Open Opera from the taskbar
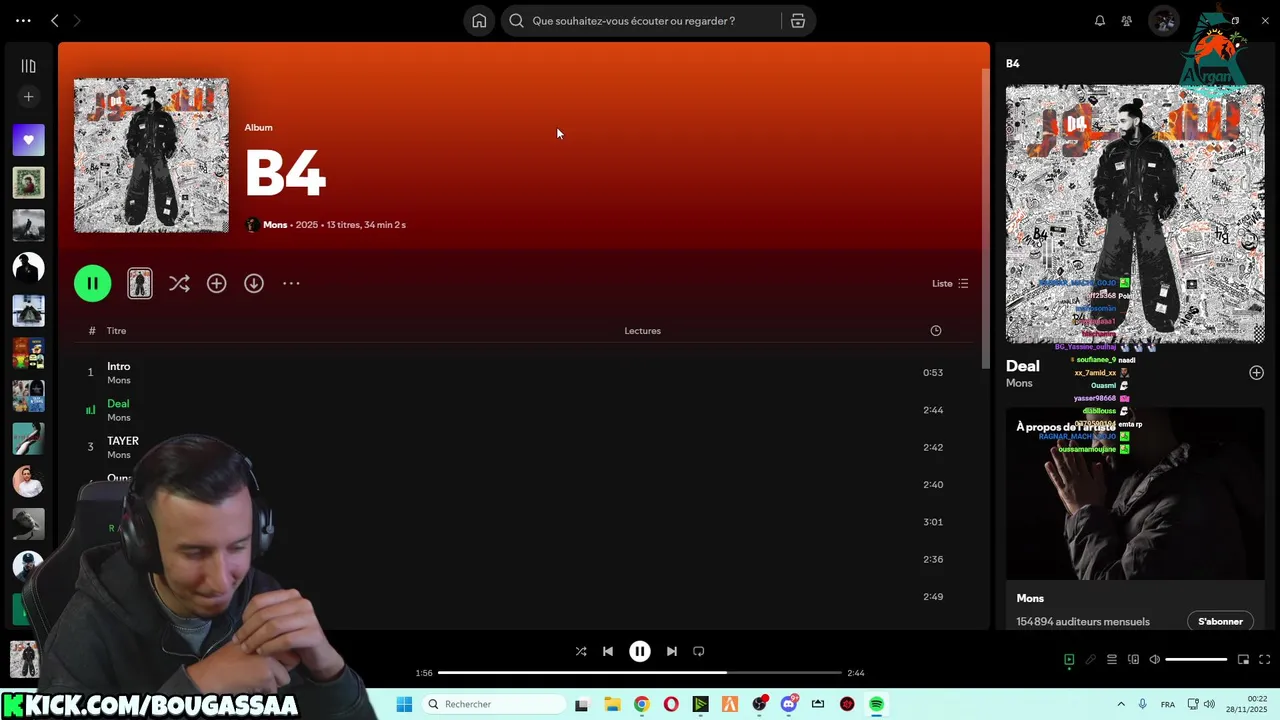The width and height of the screenshot is (1280, 720). [x=671, y=704]
